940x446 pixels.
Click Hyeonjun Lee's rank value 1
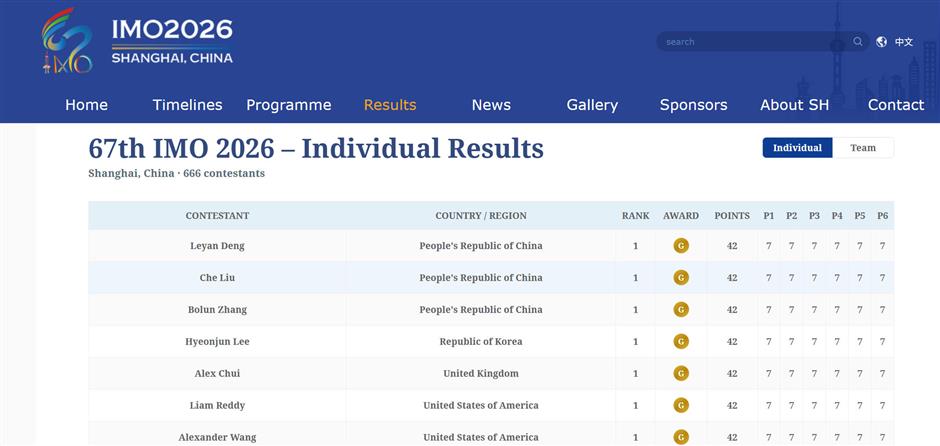(x=635, y=342)
